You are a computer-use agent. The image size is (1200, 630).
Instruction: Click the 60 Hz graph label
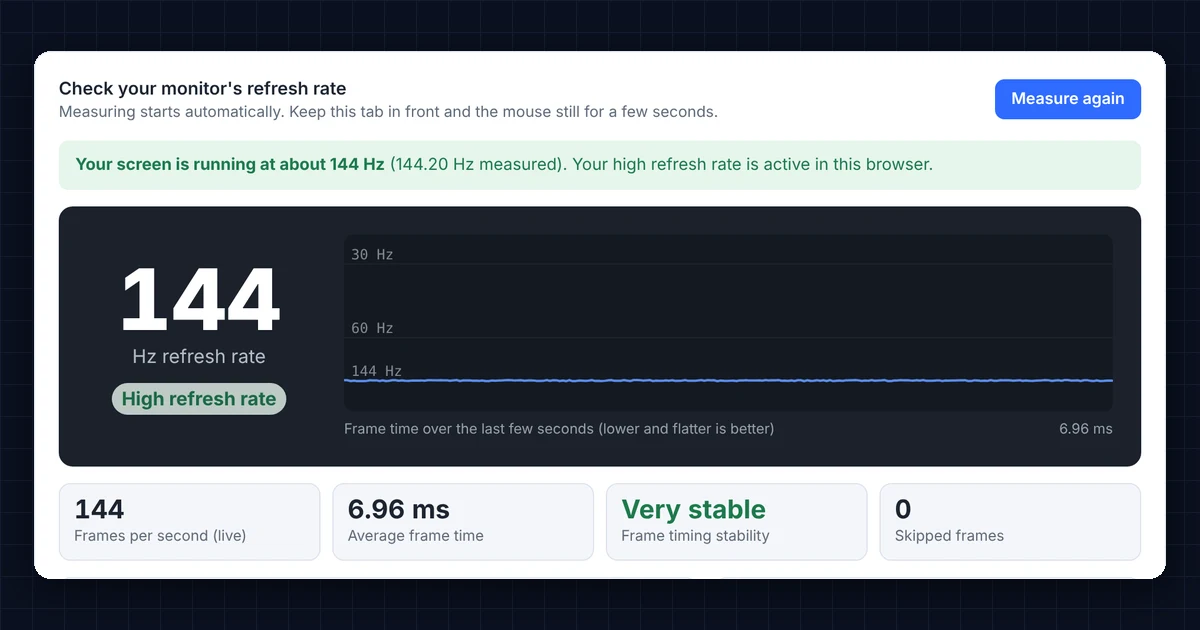point(372,328)
